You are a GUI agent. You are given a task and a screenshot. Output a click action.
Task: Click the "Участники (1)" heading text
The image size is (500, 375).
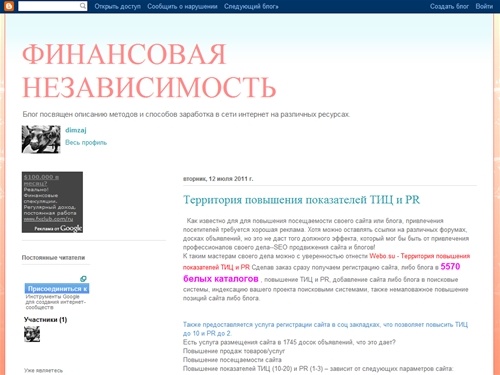click(x=45, y=320)
